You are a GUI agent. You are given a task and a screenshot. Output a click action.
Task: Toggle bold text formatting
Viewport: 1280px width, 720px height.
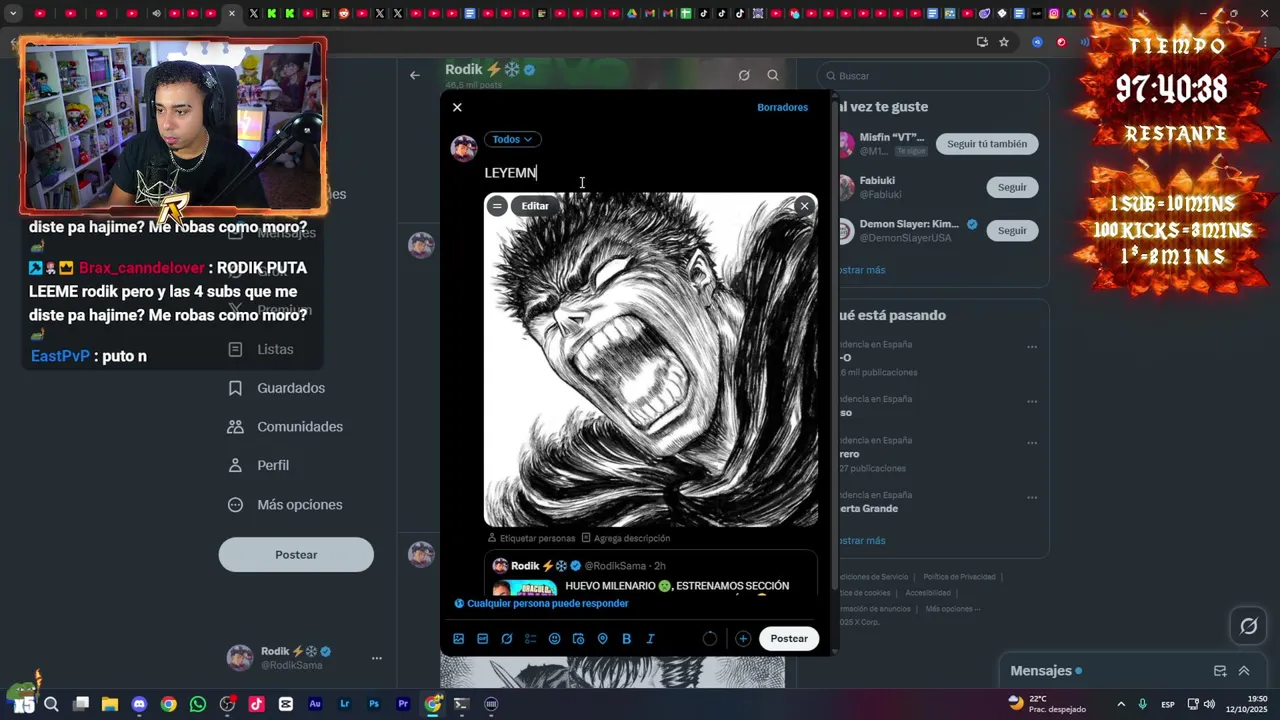pos(626,639)
